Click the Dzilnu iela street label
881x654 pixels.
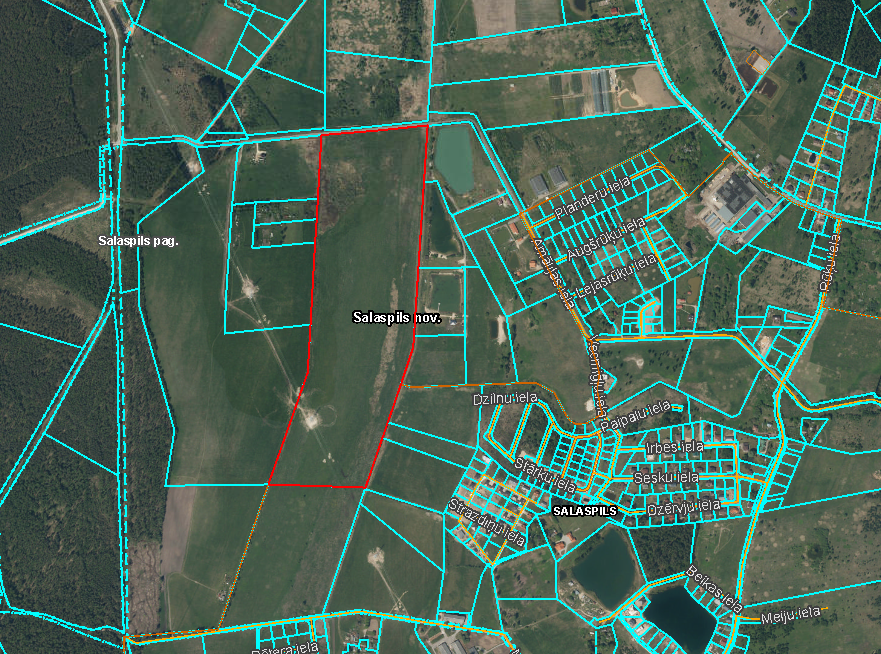tap(505, 398)
